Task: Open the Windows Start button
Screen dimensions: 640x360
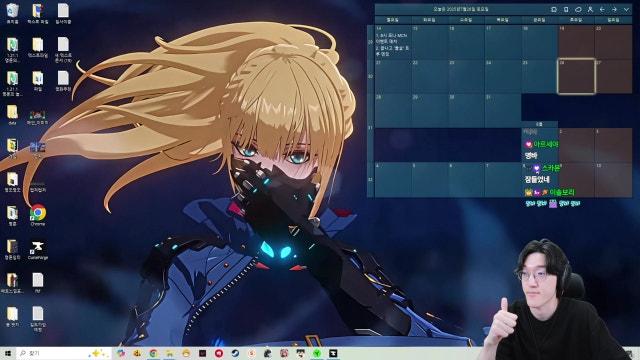Action: click(8, 353)
